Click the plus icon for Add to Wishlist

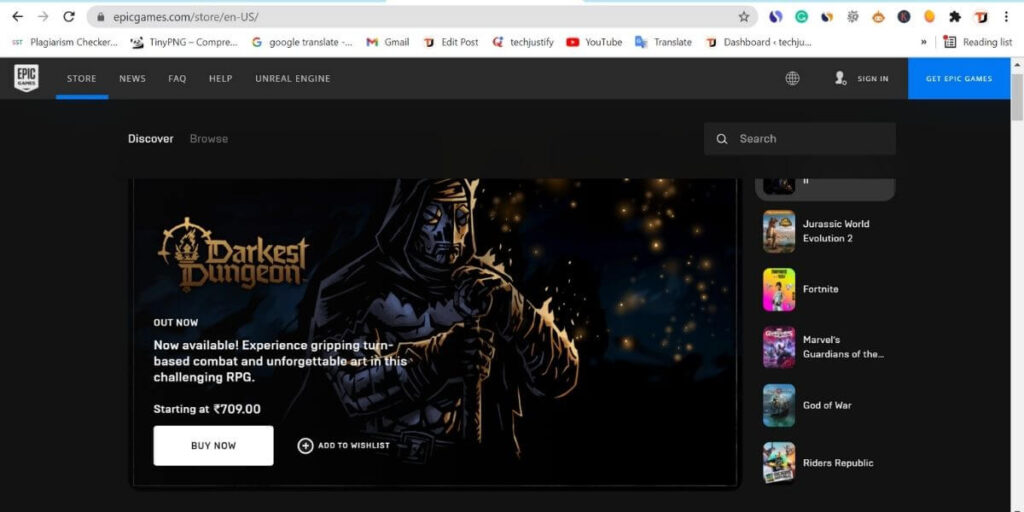[306, 446]
